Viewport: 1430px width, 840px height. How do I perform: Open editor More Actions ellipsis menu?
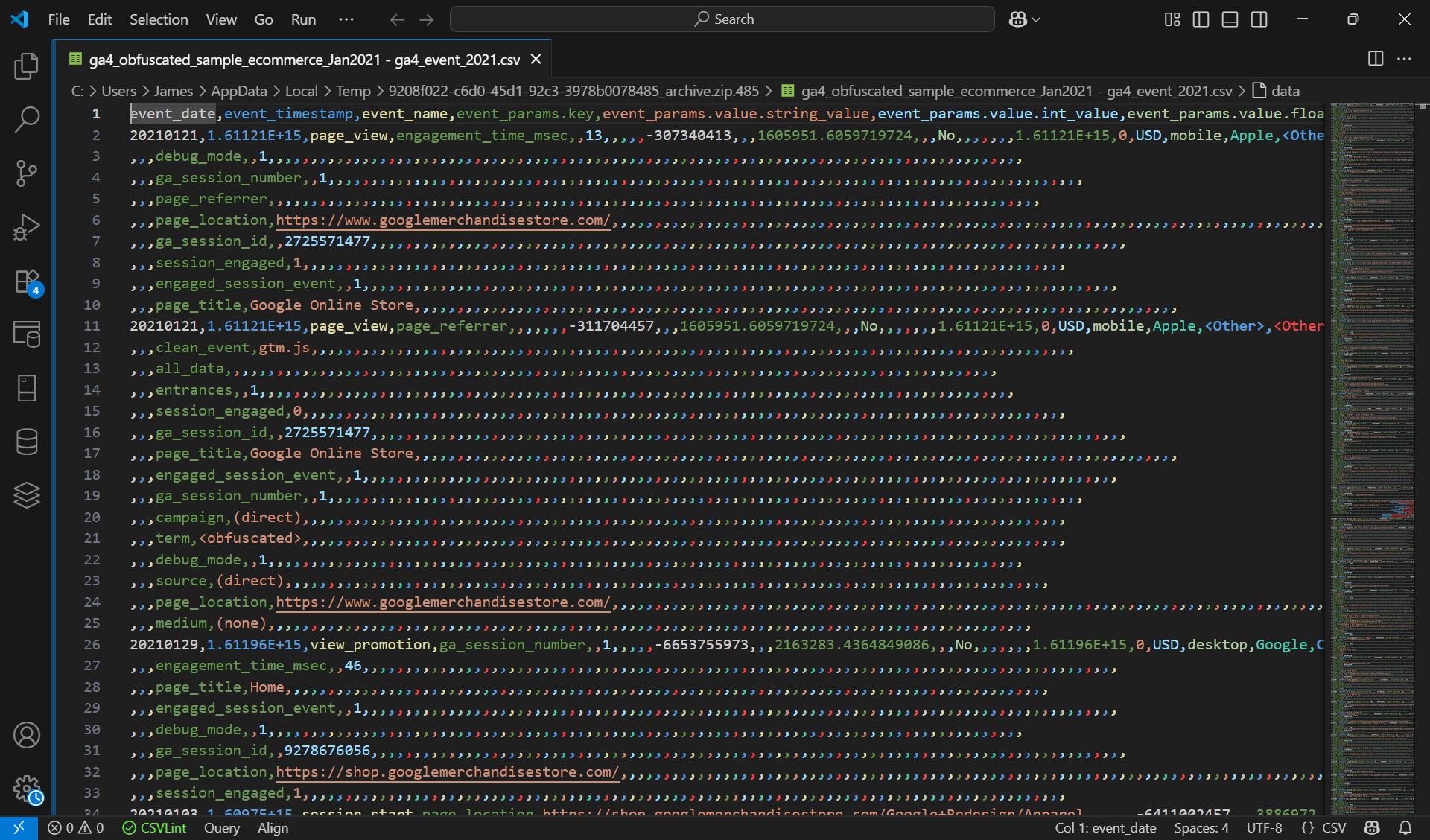pos(1404,59)
